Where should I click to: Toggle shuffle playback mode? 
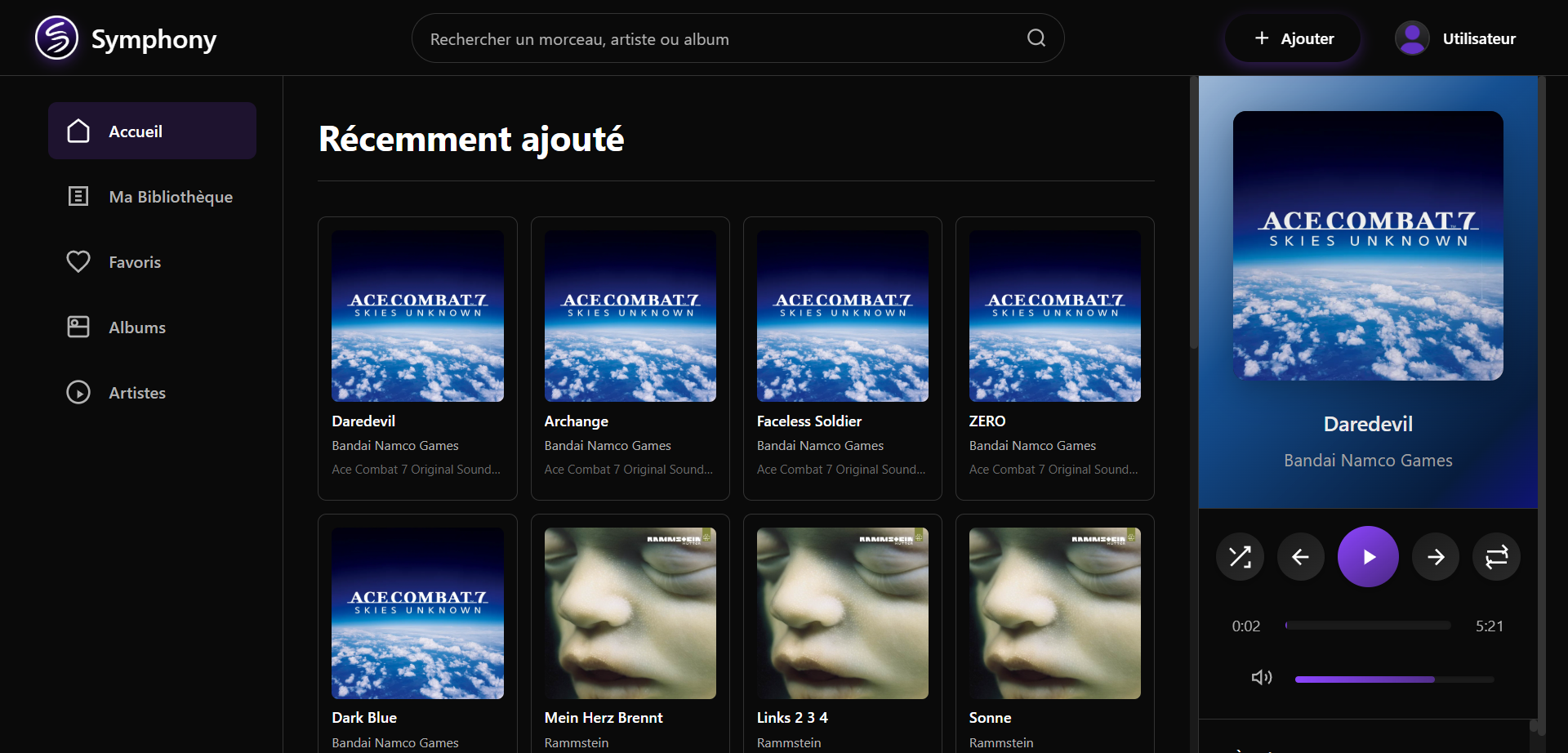[x=1240, y=557]
